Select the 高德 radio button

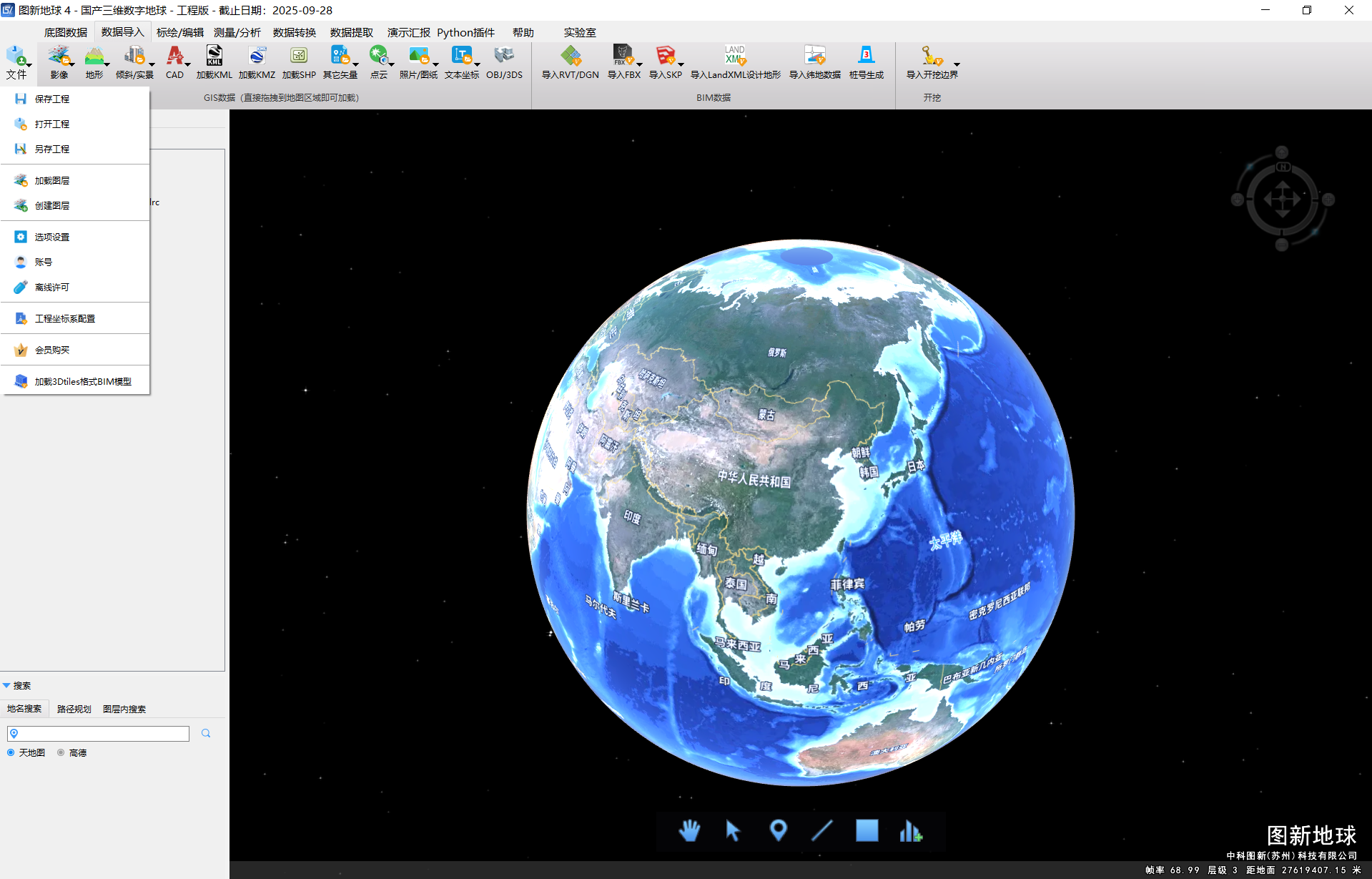[x=61, y=752]
